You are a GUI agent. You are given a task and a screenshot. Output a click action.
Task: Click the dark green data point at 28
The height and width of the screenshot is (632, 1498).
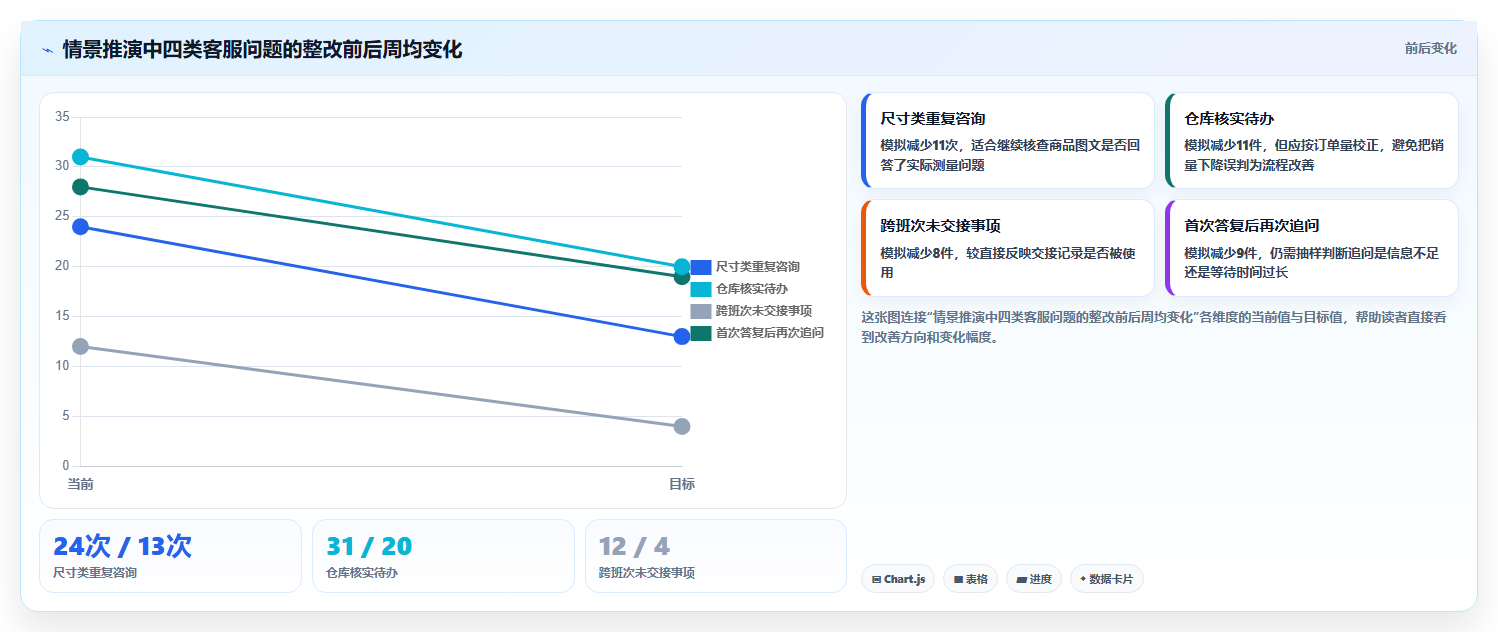coord(81,187)
